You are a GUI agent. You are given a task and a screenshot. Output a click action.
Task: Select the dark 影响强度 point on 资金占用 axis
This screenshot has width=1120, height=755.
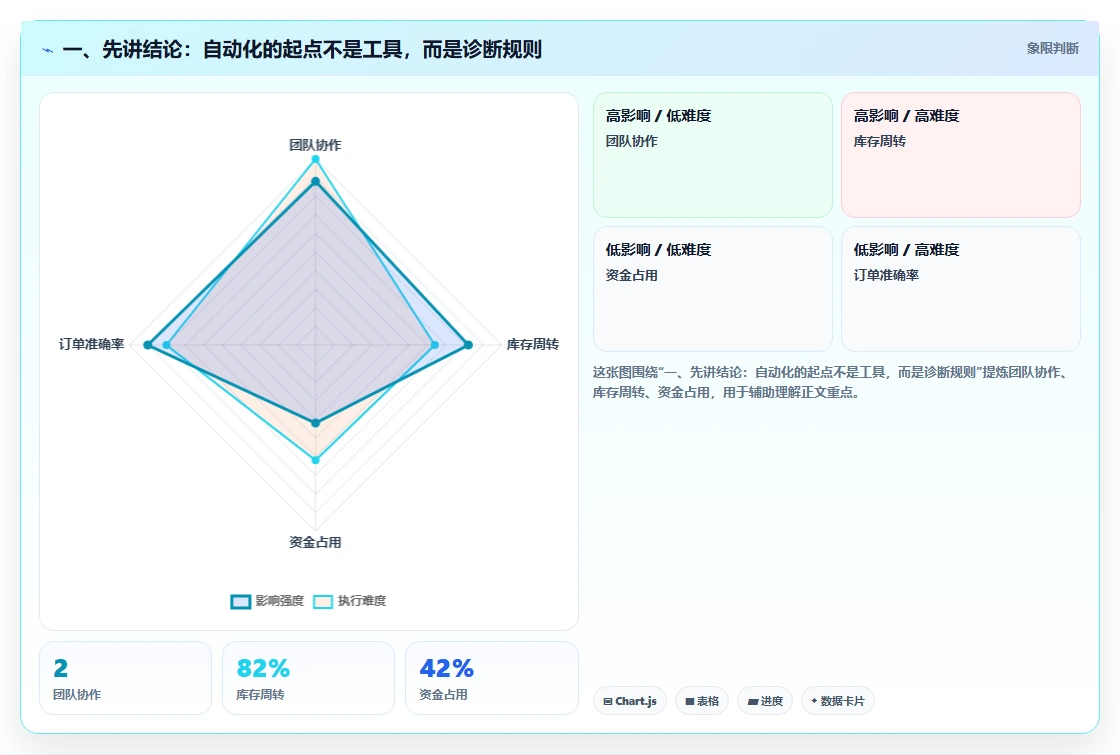coord(315,423)
